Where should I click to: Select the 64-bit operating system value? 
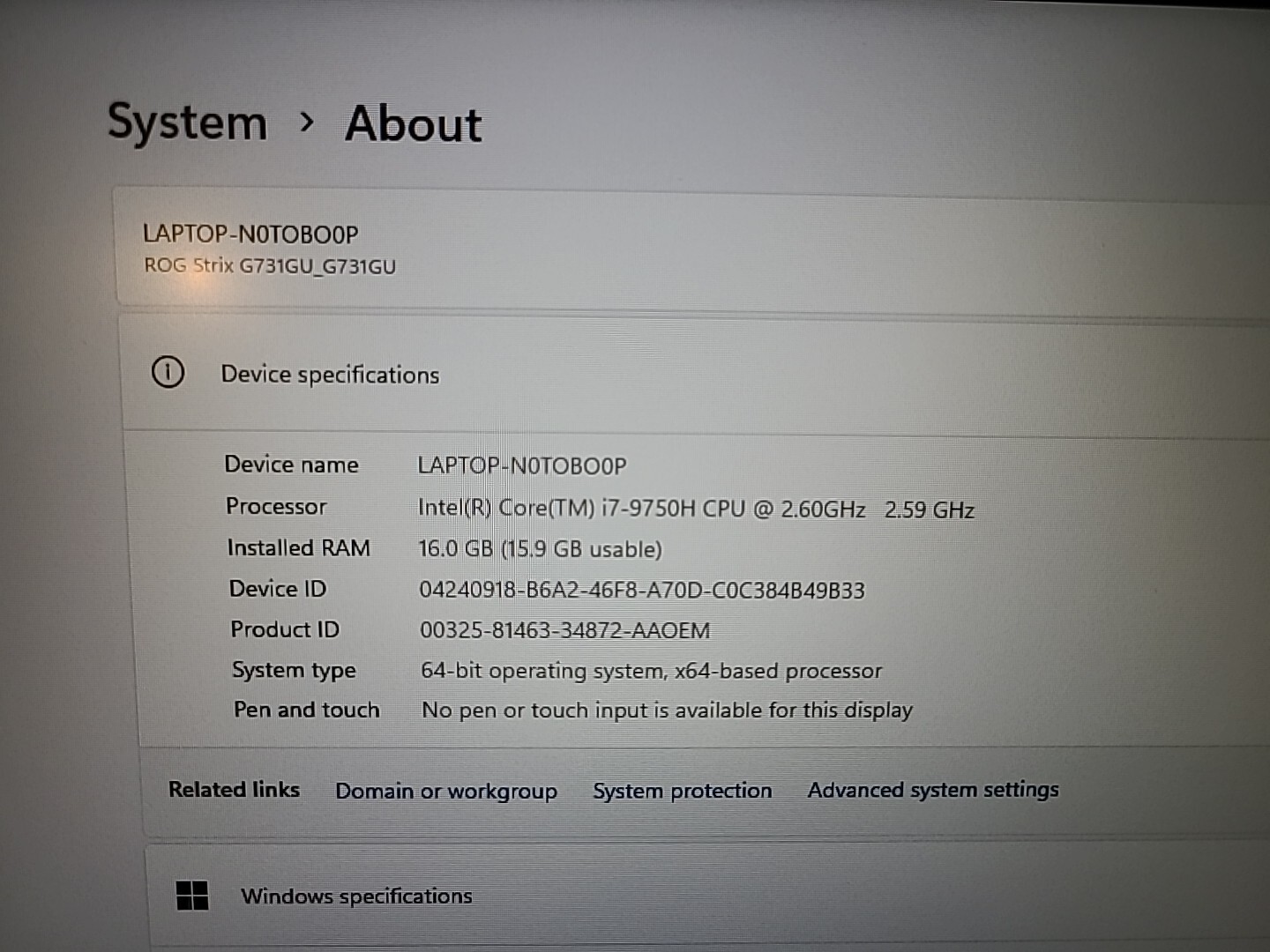[652, 671]
